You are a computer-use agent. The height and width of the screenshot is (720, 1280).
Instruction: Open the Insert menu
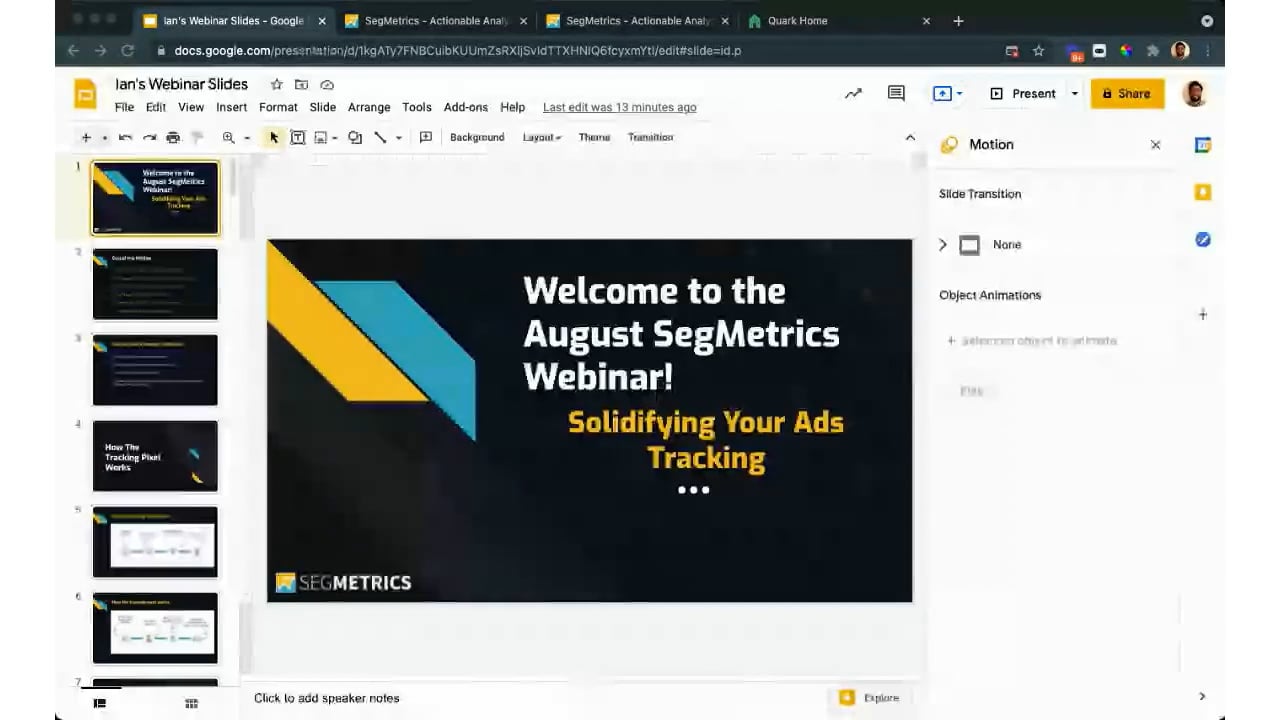pos(231,107)
